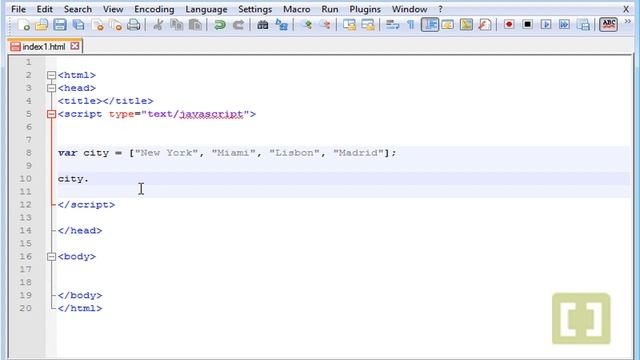Click the Zoom Out icon
The width and height of the screenshot is (640, 360).
pyautogui.click(x=326, y=25)
